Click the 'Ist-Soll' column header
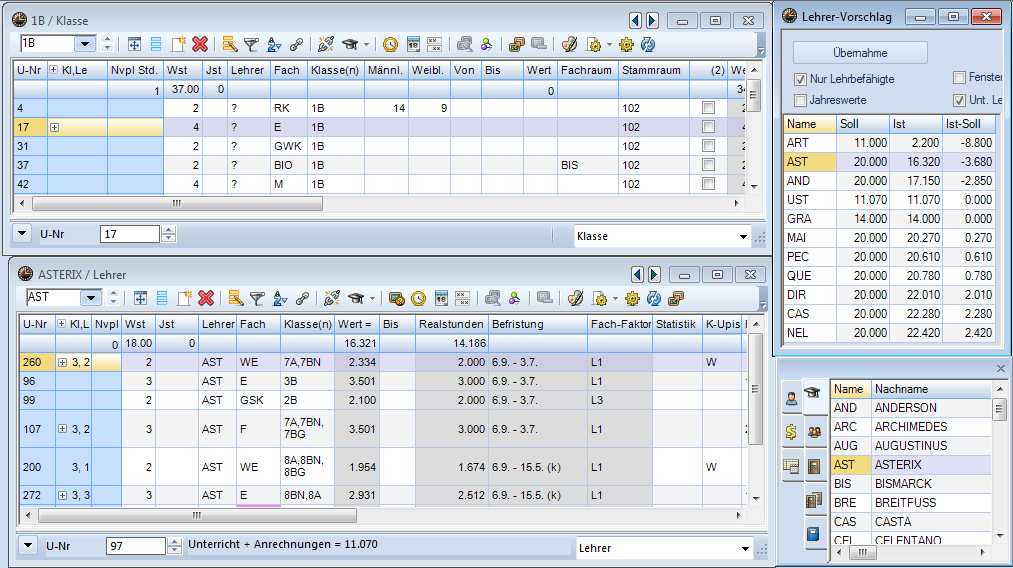Image resolution: width=1013 pixels, height=568 pixels. point(968,124)
